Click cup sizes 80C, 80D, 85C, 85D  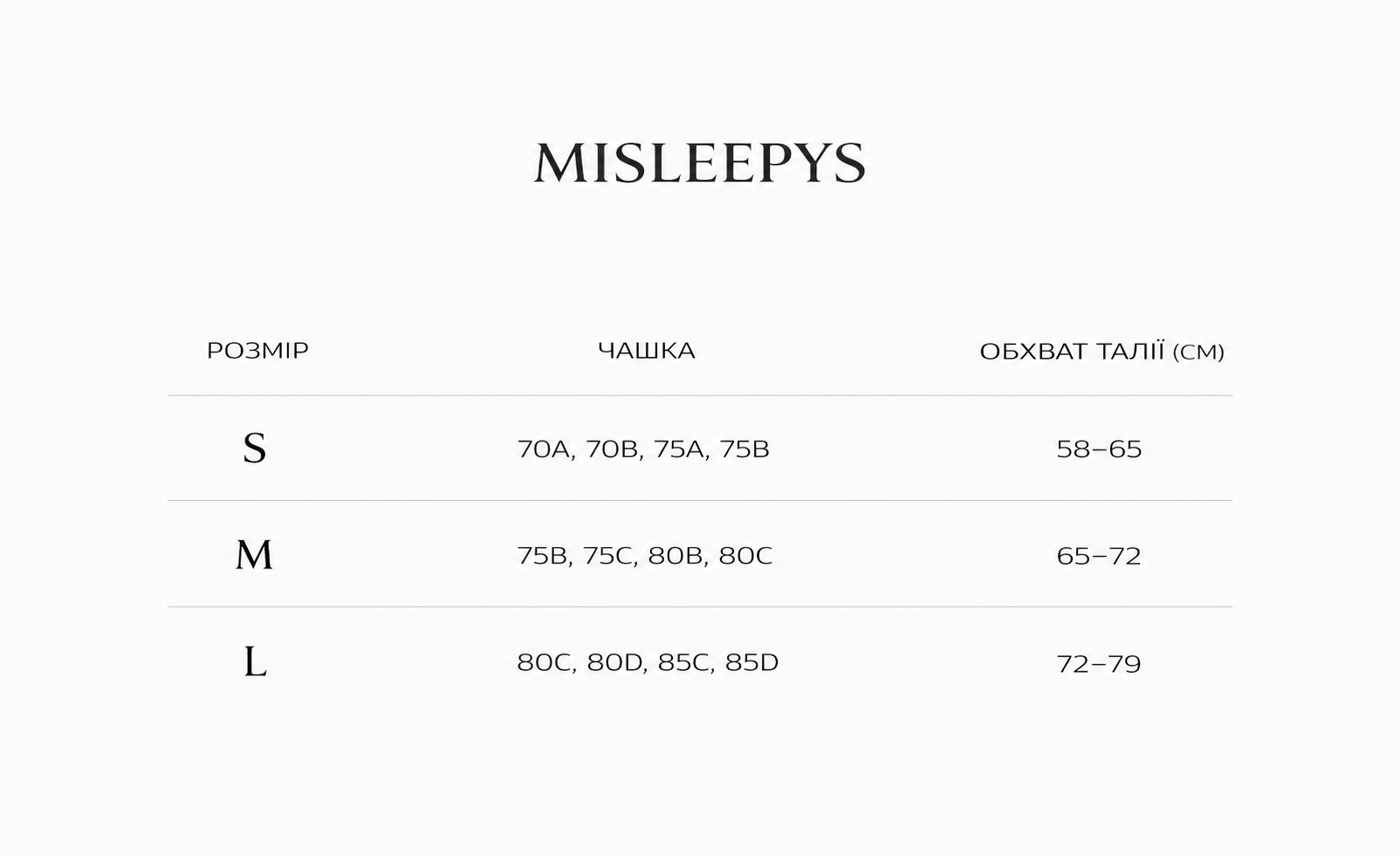coord(648,663)
